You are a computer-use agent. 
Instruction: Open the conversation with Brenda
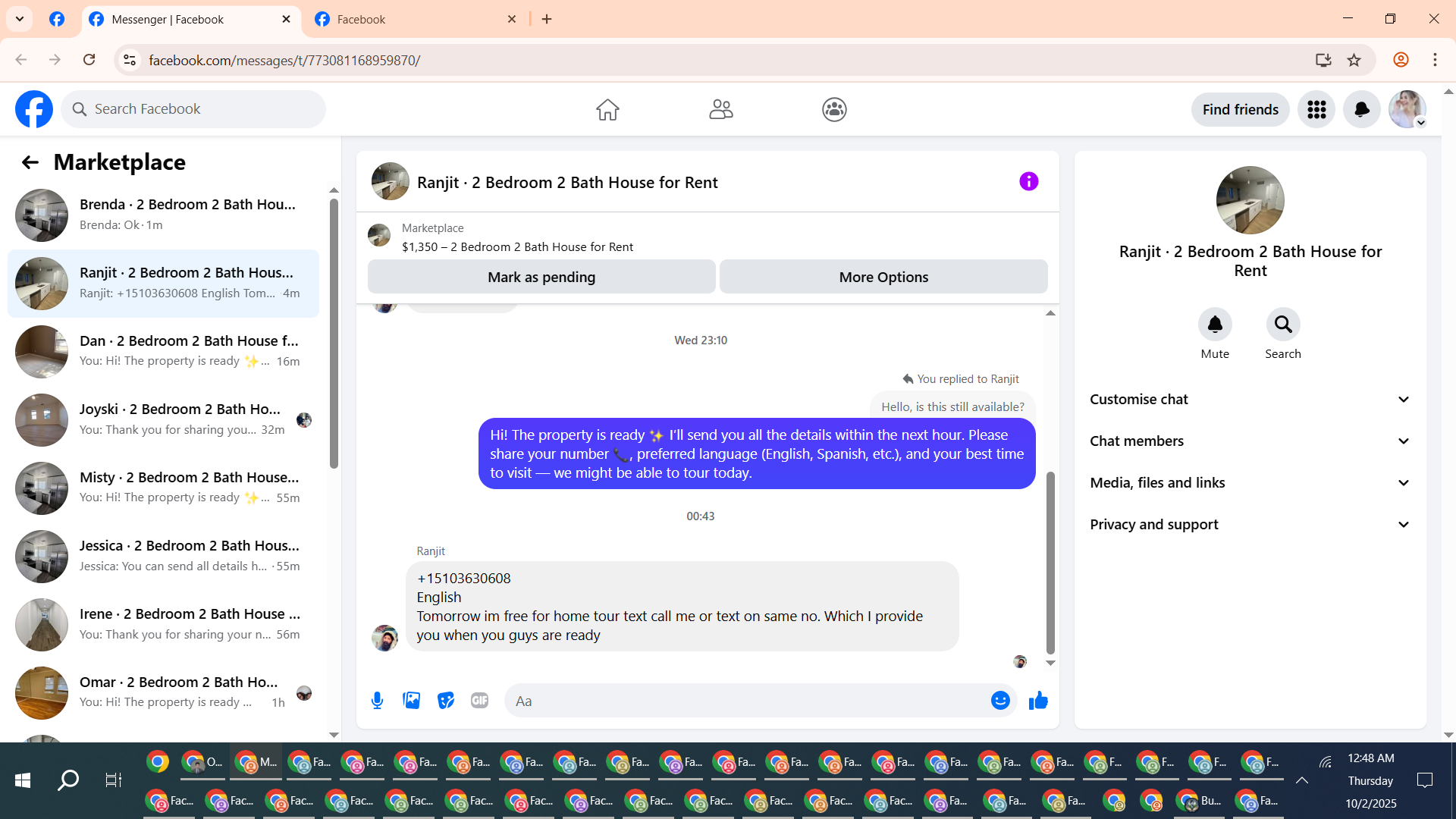pyautogui.click(x=163, y=215)
